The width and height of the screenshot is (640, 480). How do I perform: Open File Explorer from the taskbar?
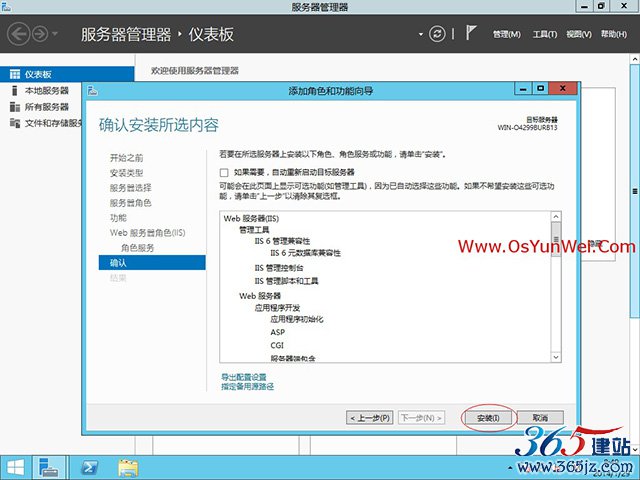pos(128,468)
